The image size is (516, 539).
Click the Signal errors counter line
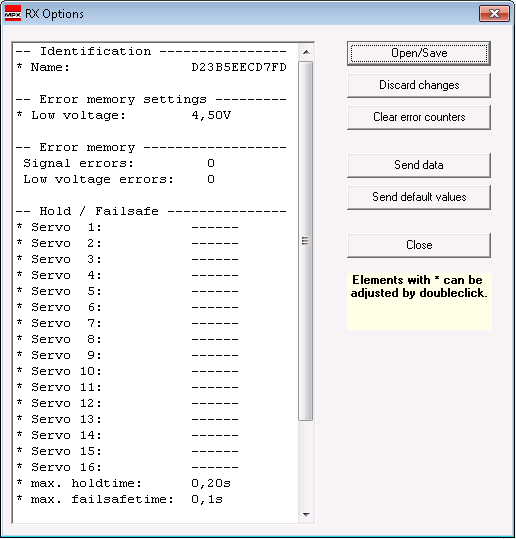(119, 163)
